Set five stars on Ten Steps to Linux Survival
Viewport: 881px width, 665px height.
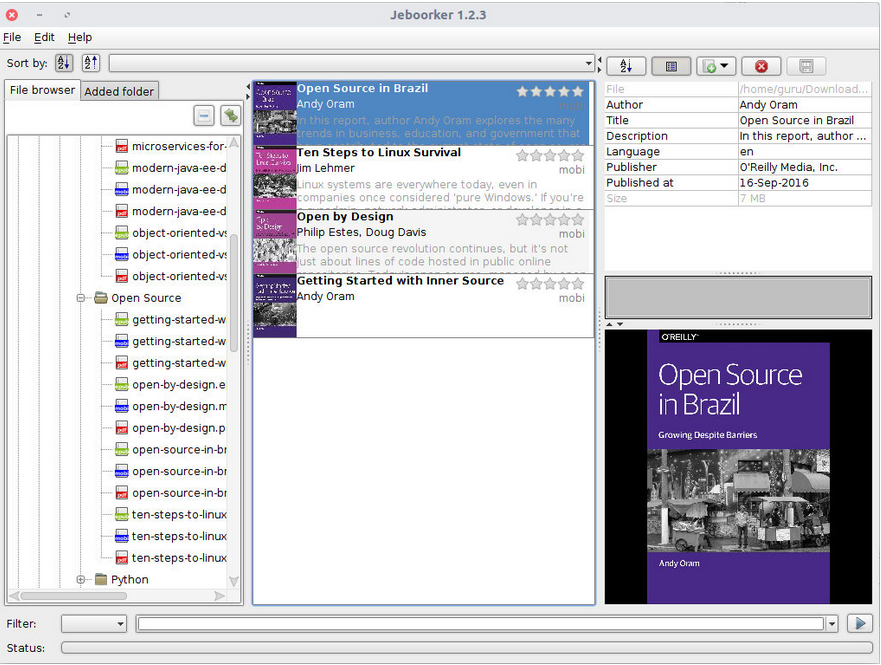click(x=578, y=156)
